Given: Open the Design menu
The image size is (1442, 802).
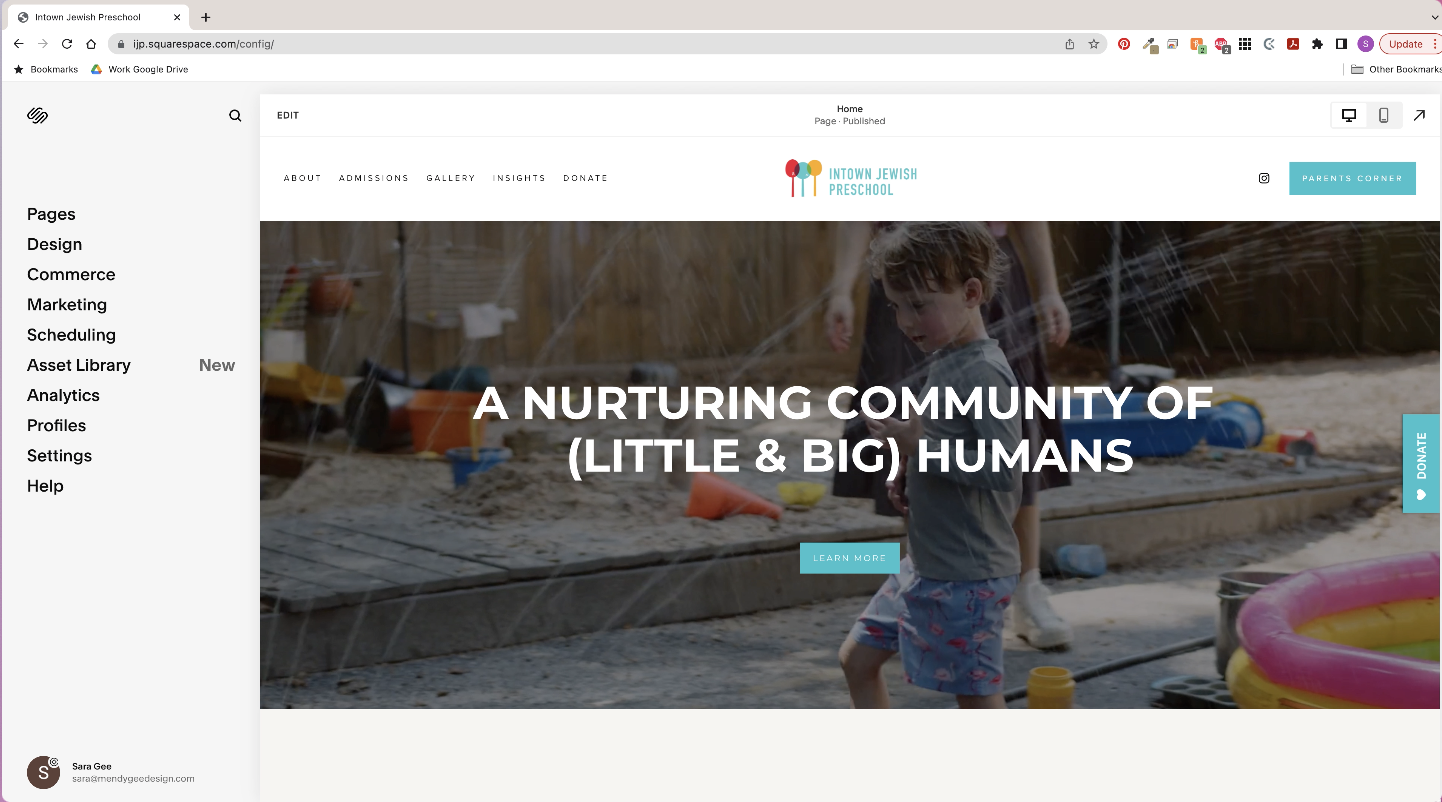Looking at the screenshot, I should click(x=54, y=244).
